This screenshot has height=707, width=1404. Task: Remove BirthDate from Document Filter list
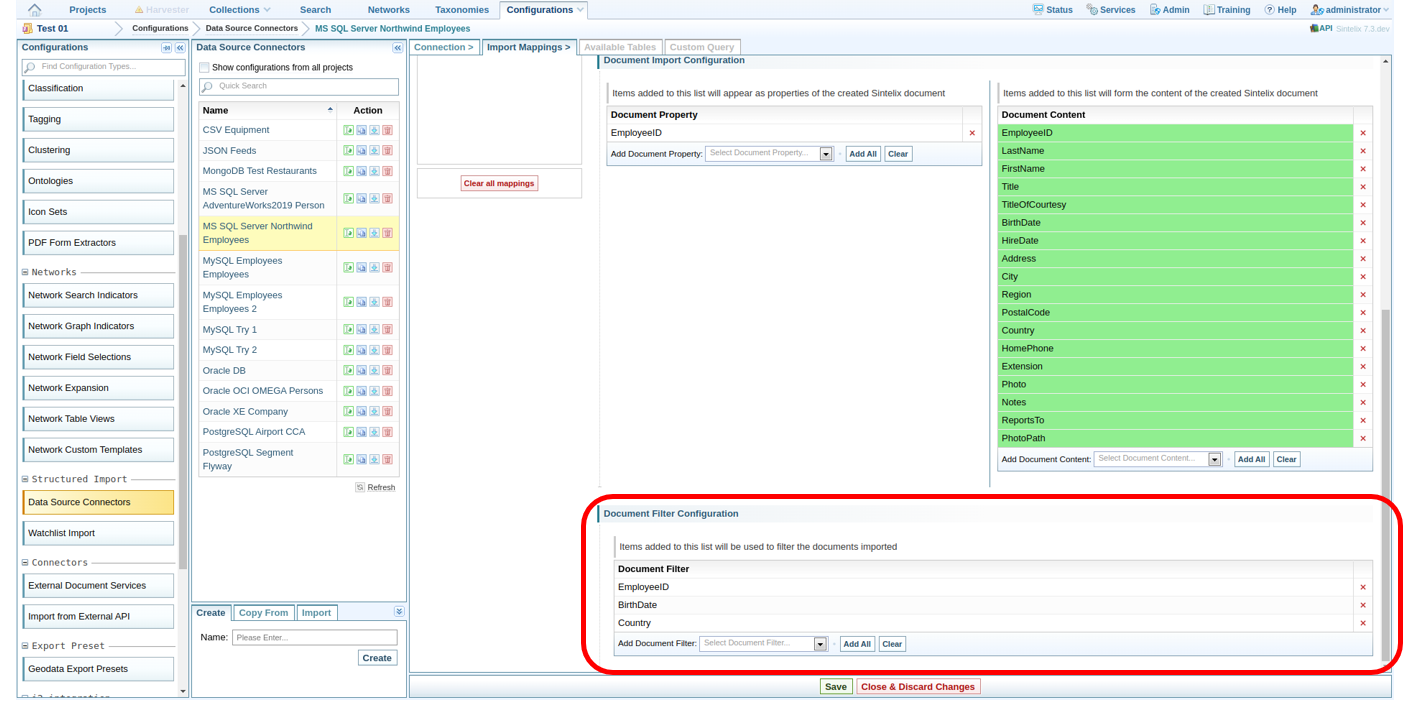[x=1362, y=605]
